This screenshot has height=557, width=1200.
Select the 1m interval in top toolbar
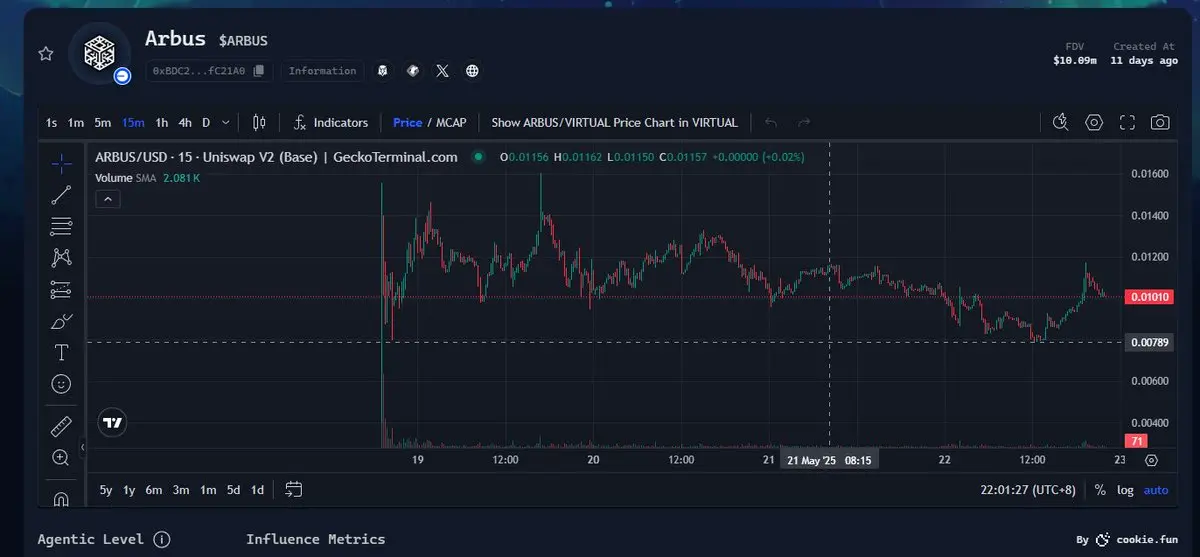pyautogui.click(x=75, y=123)
